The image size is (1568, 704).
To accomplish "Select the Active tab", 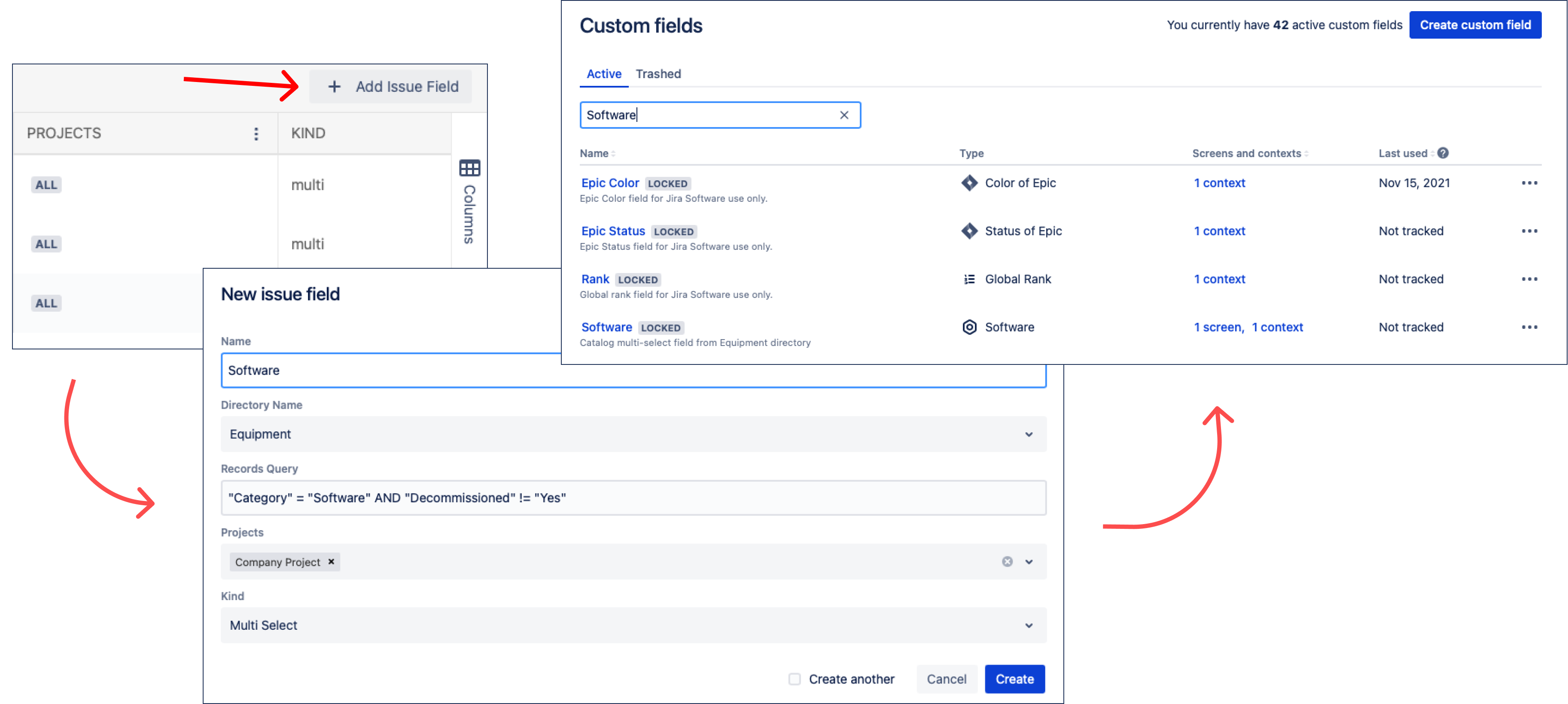I will 603,74.
